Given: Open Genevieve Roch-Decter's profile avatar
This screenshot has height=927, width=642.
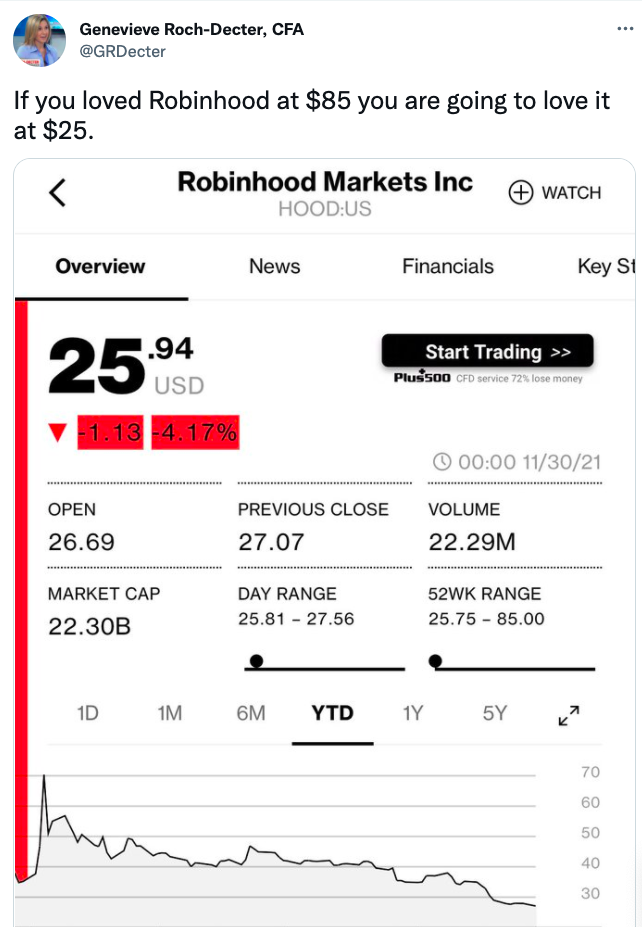Looking at the screenshot, I should [x=40, y=40].
